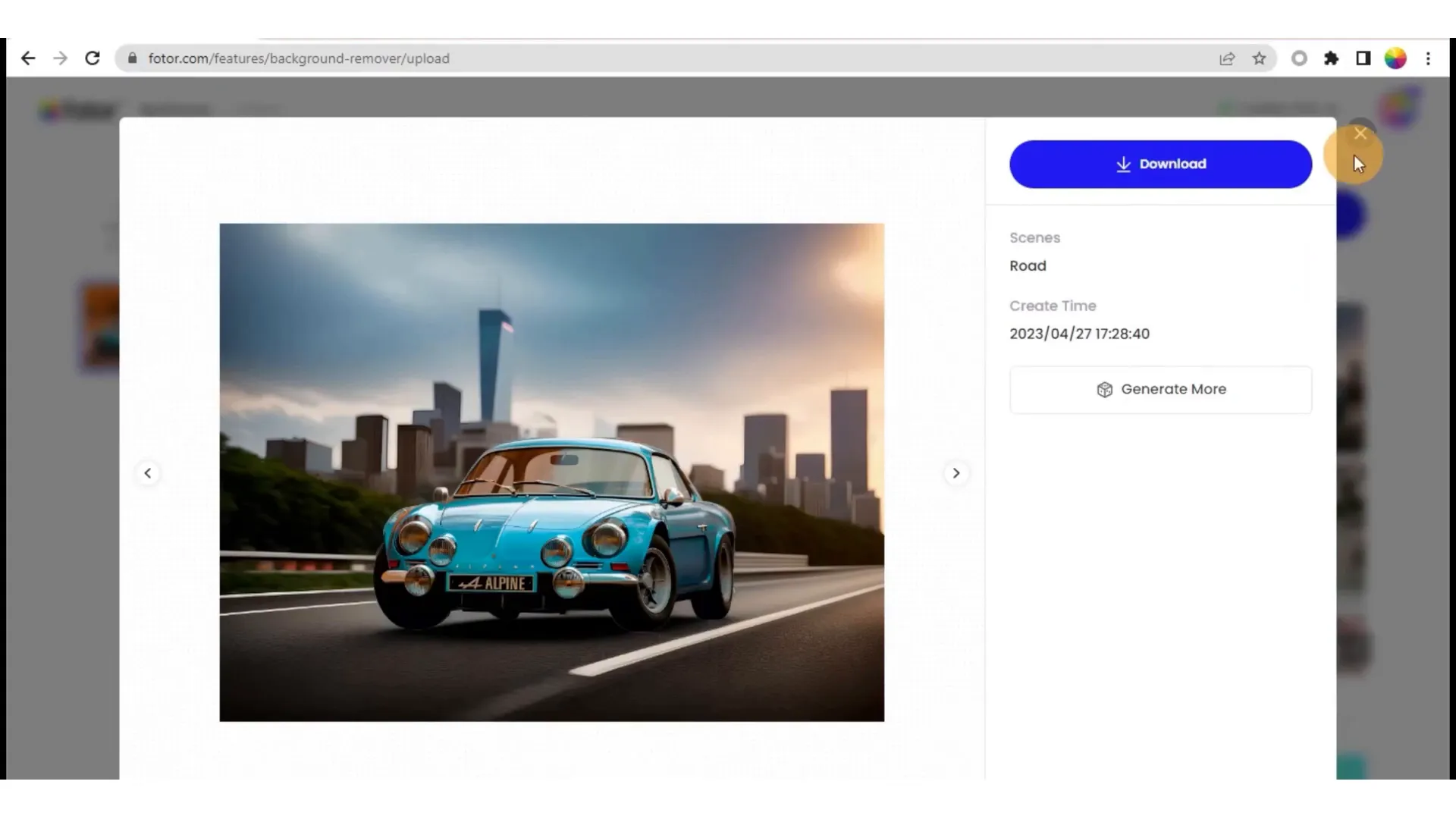Go back to the previous page
Screen dimensions: 1456x819
28,58
